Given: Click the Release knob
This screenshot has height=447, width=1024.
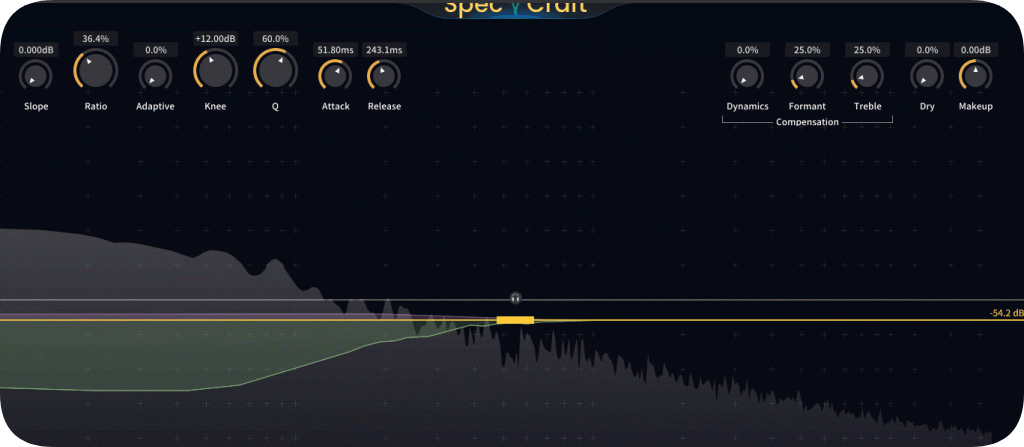Looking at the screenshot, I should pyautogui.click(x=384, y=75).
